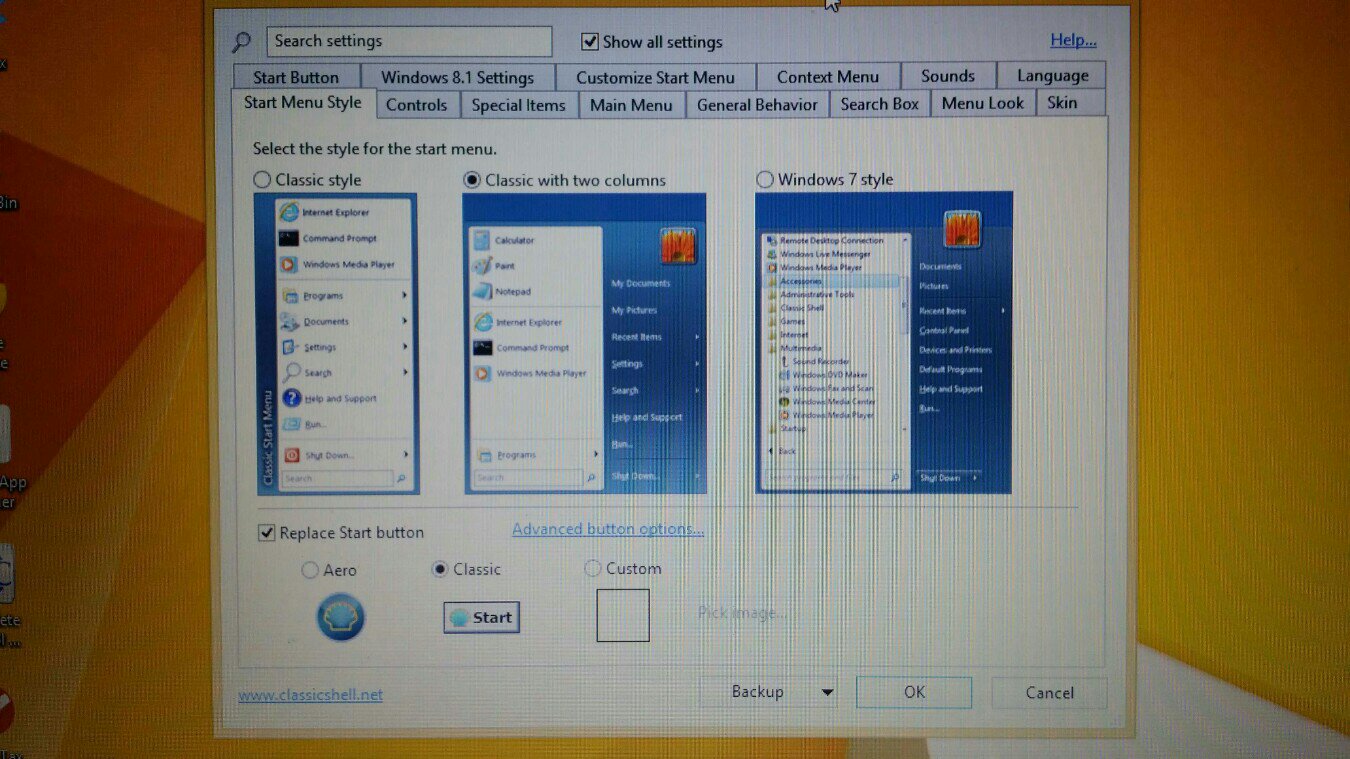
Task: Switch to the Controls tab
Action: (x=416, y=105)
